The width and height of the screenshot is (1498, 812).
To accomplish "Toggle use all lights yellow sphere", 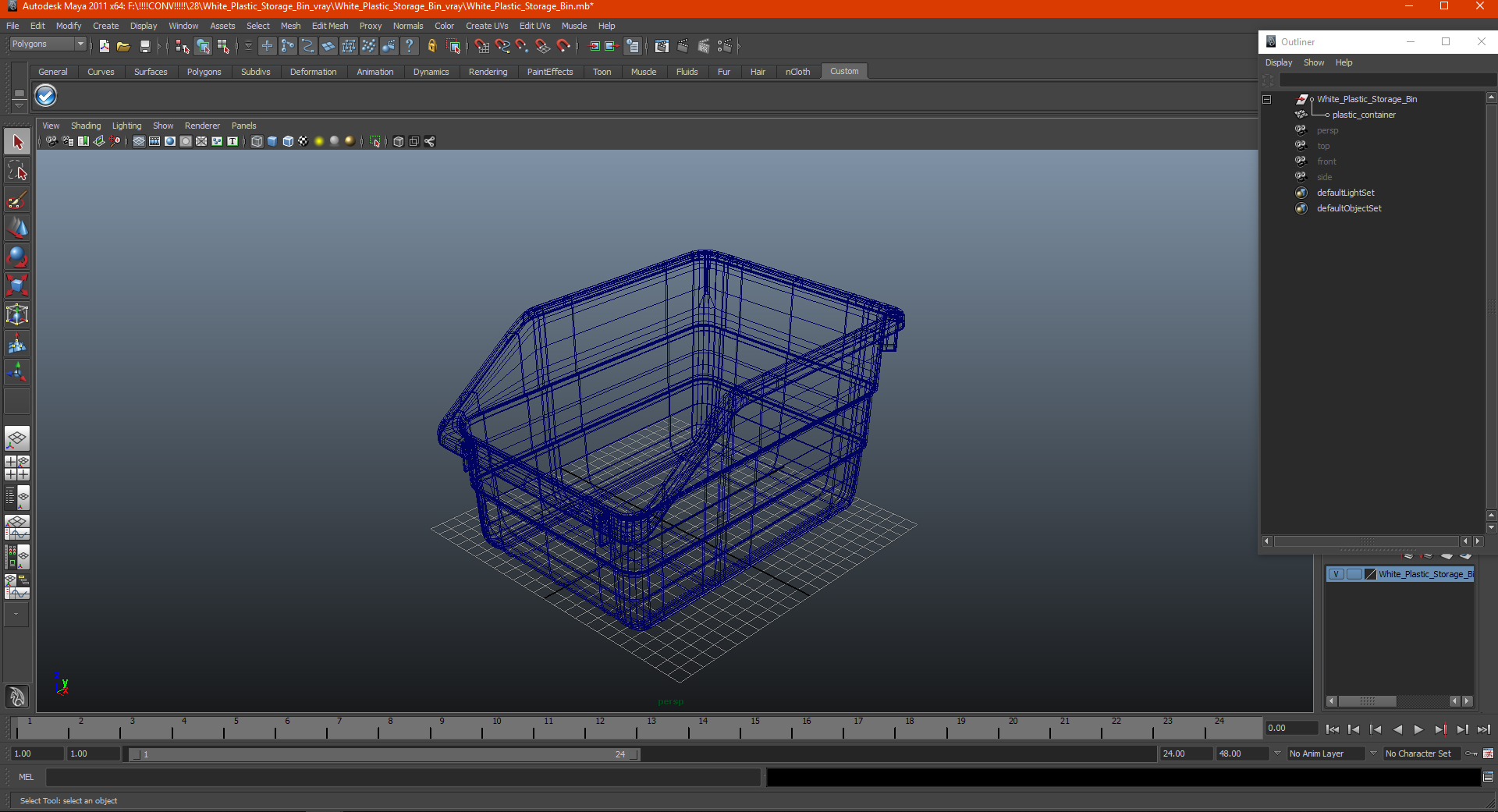I will point(319,141).
